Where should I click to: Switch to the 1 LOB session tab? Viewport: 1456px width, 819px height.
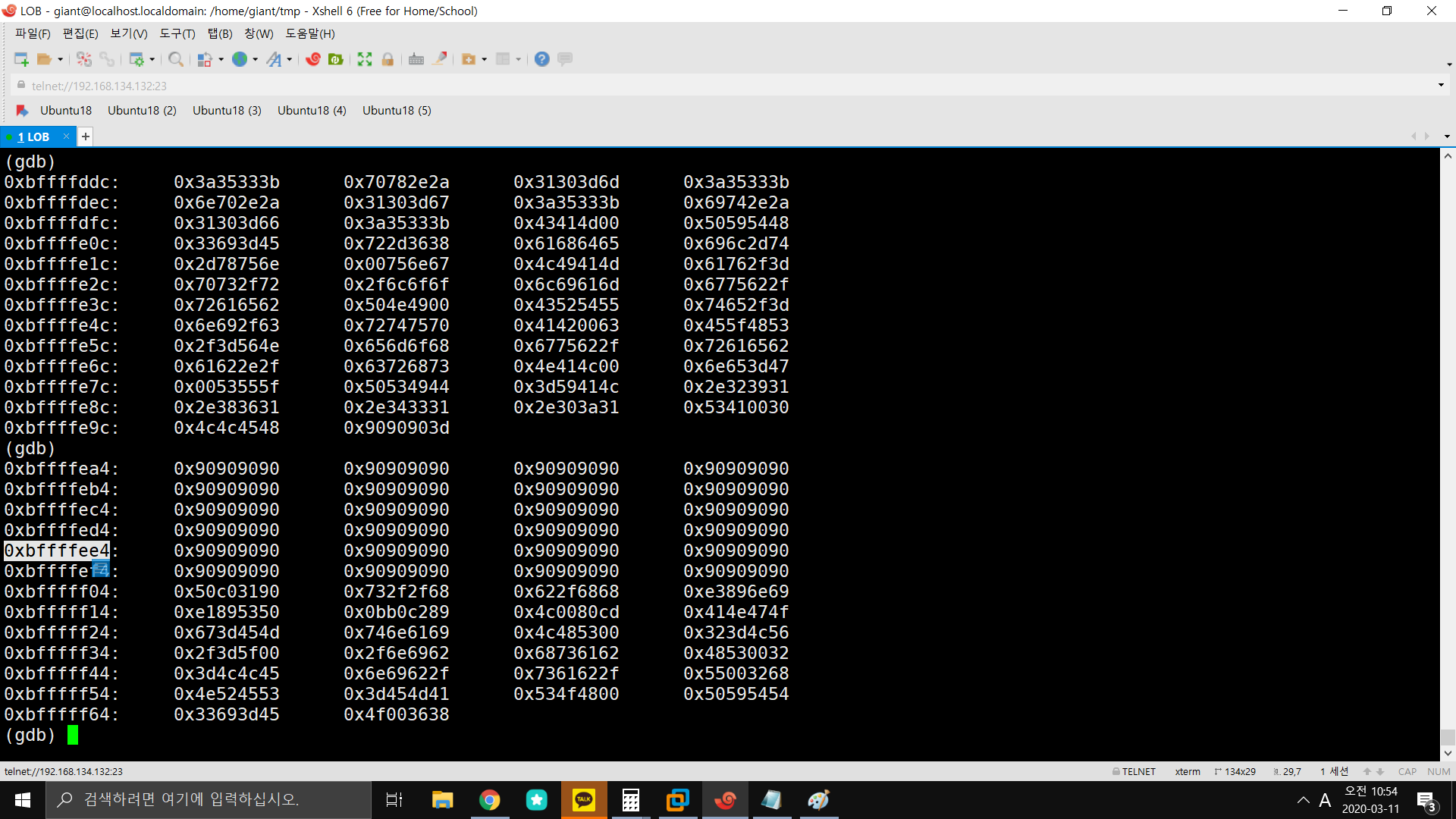(33, 137)
